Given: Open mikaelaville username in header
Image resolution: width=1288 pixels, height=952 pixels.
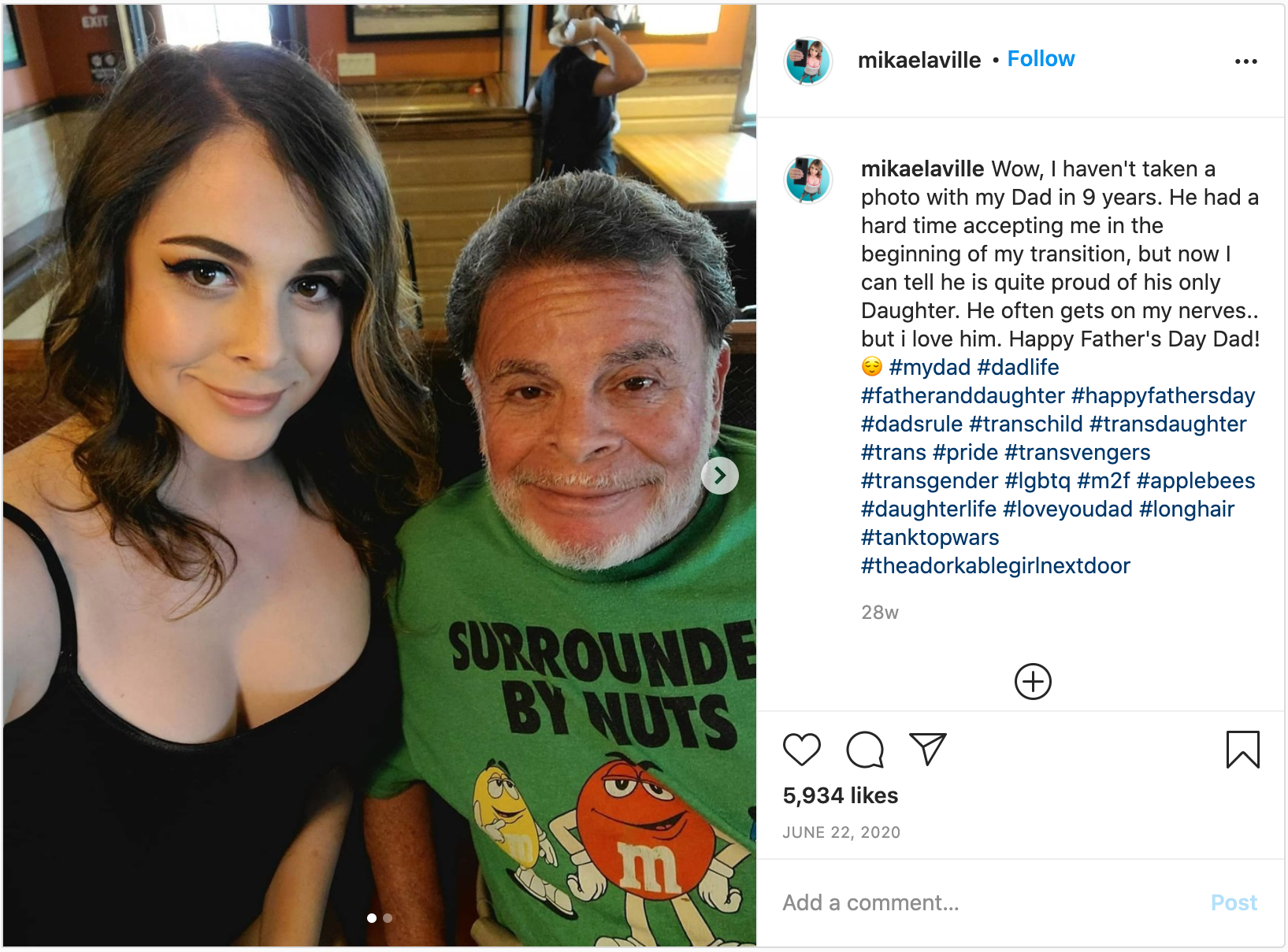Looking at the screenshot, I should pos(919,60).
